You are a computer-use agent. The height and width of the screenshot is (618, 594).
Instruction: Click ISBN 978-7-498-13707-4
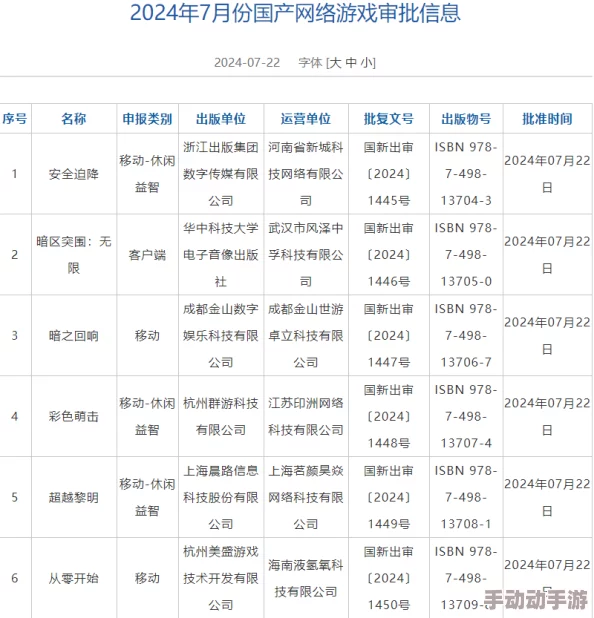tap(466, 417)
